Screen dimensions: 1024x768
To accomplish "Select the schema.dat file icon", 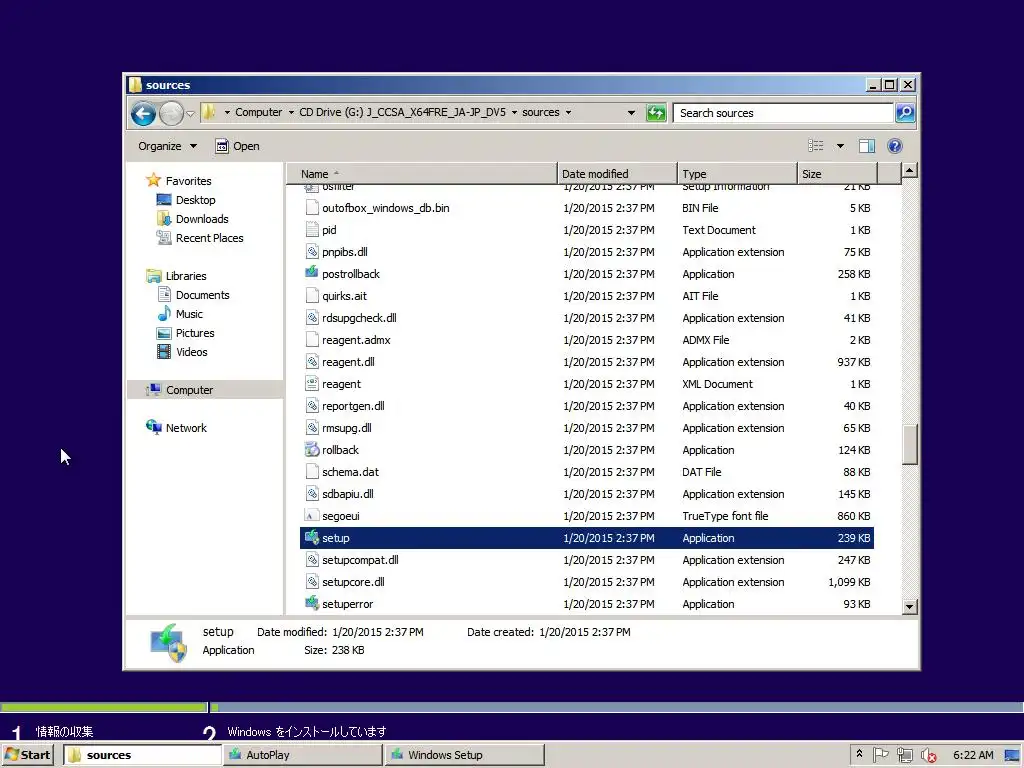I will pos(312,472).
